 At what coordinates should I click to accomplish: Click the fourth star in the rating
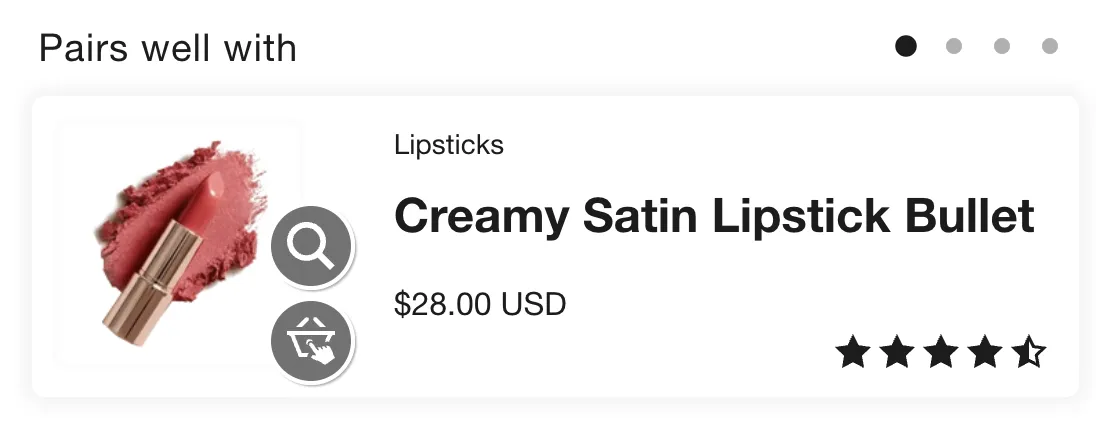pos(985,352)
